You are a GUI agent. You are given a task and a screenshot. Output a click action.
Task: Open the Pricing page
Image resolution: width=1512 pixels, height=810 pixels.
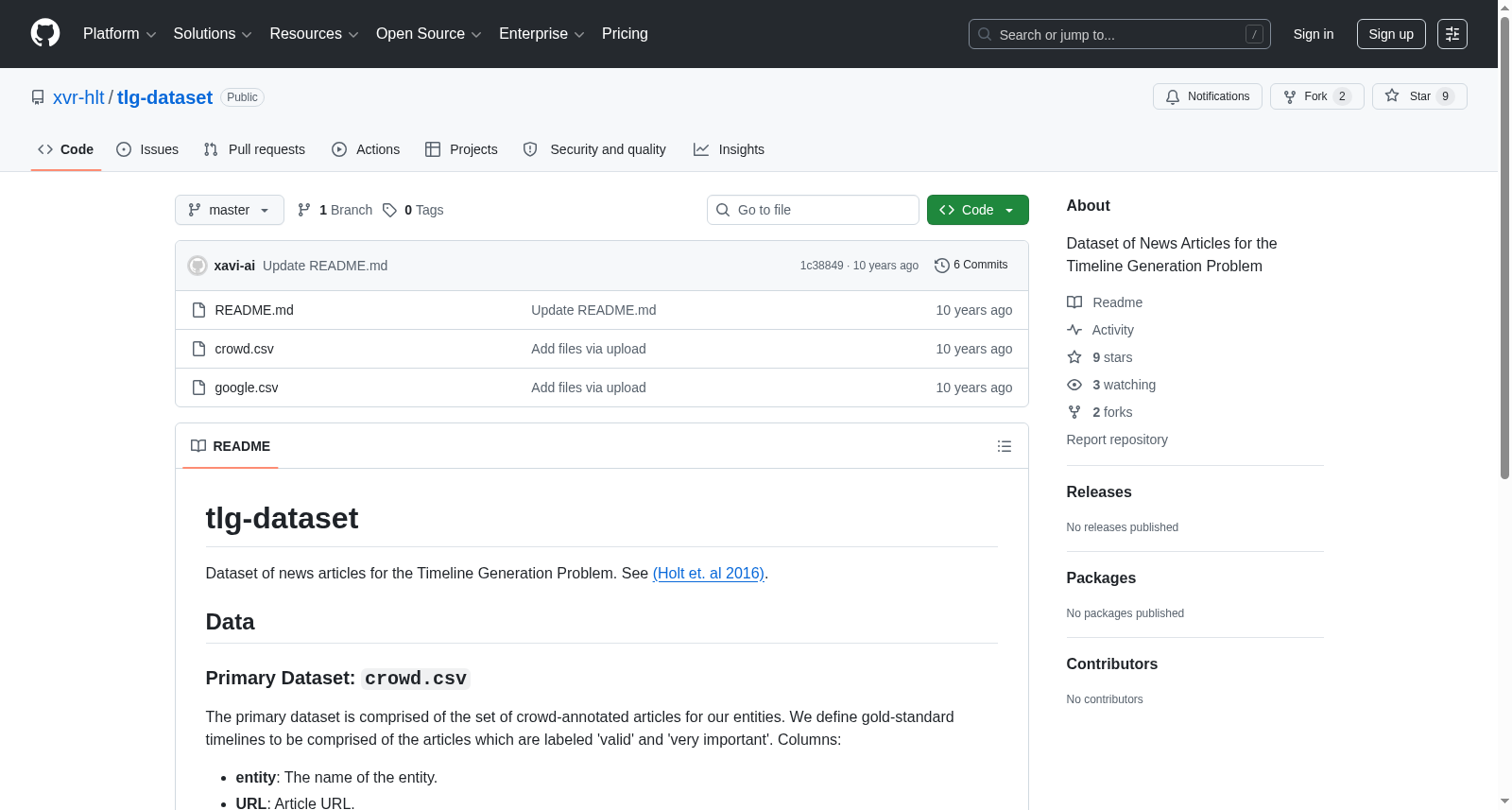(625, 34)
